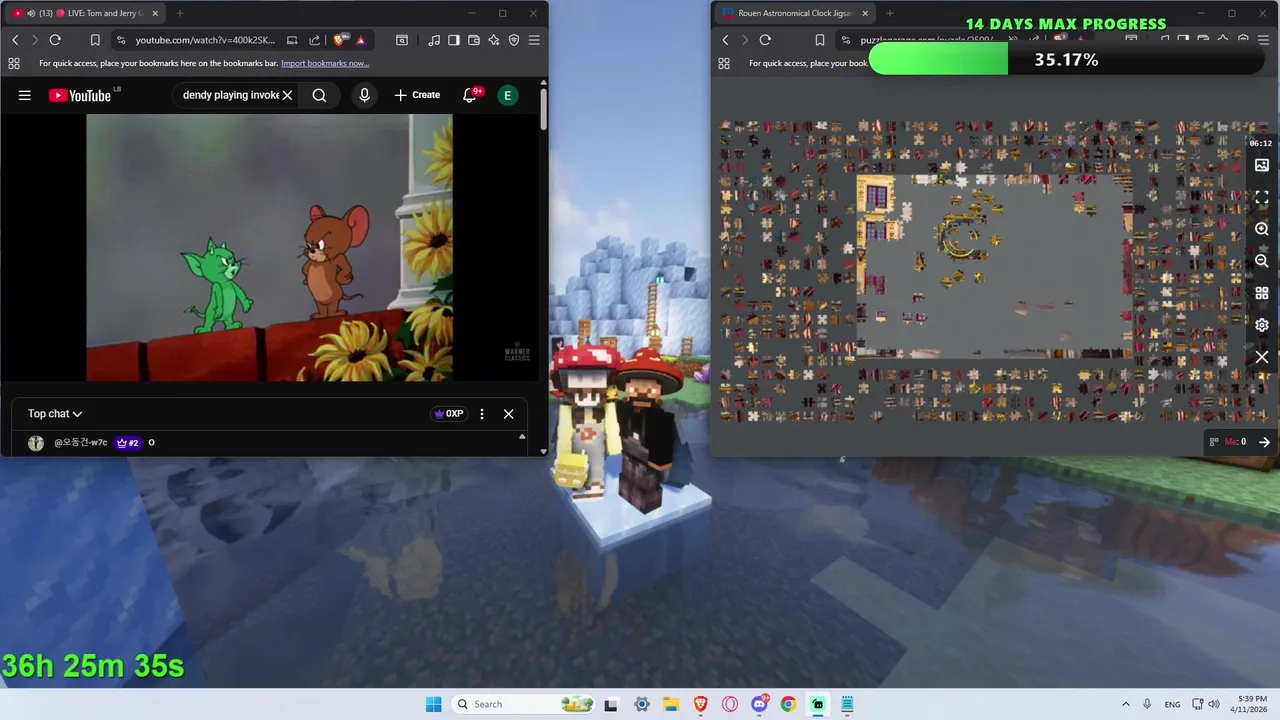Open Brave Shields lion icon in YouTube window
The width and height of the screenshot is (1280, 720).
tap(340, 40)
